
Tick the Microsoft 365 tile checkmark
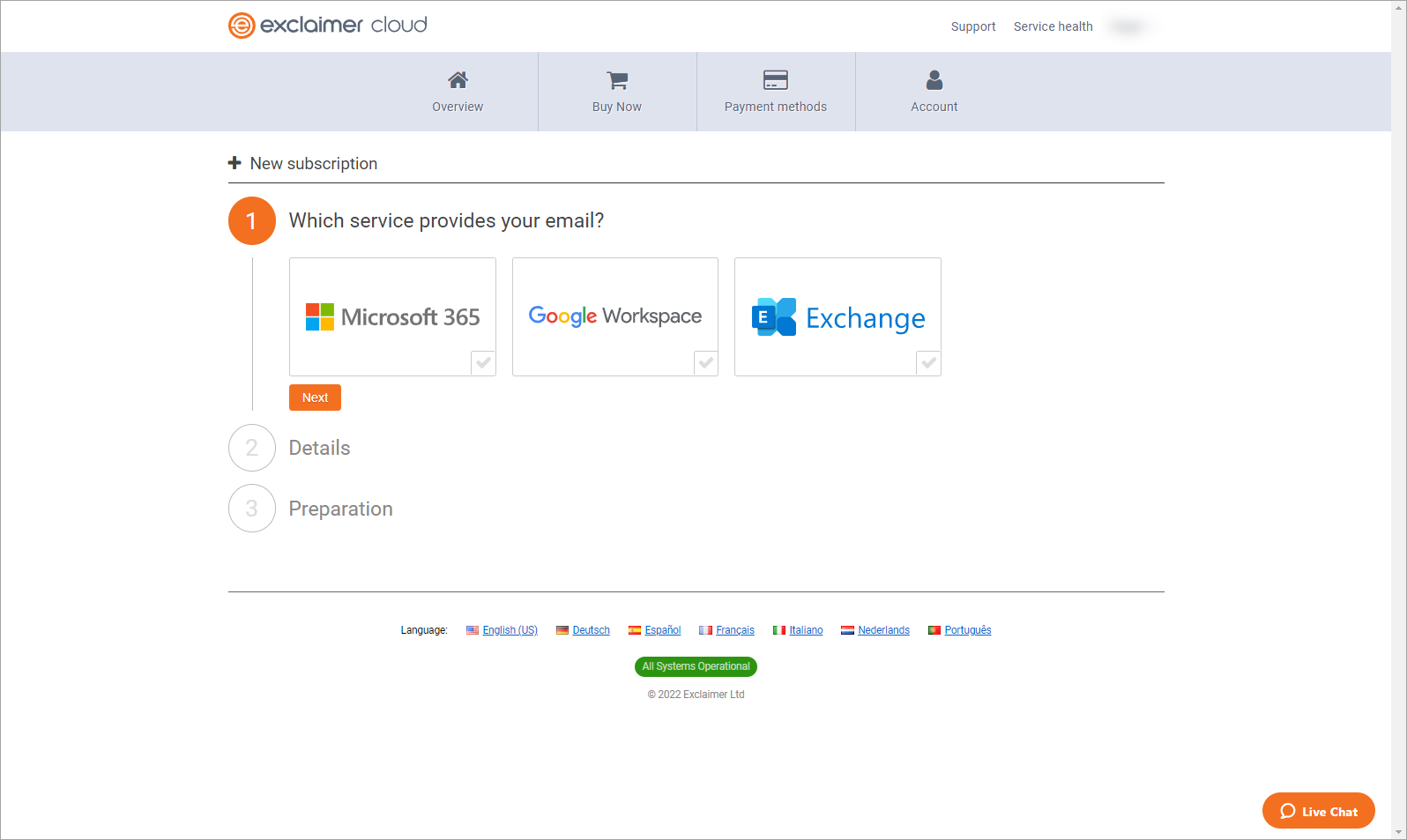click(x=483, y=363)
